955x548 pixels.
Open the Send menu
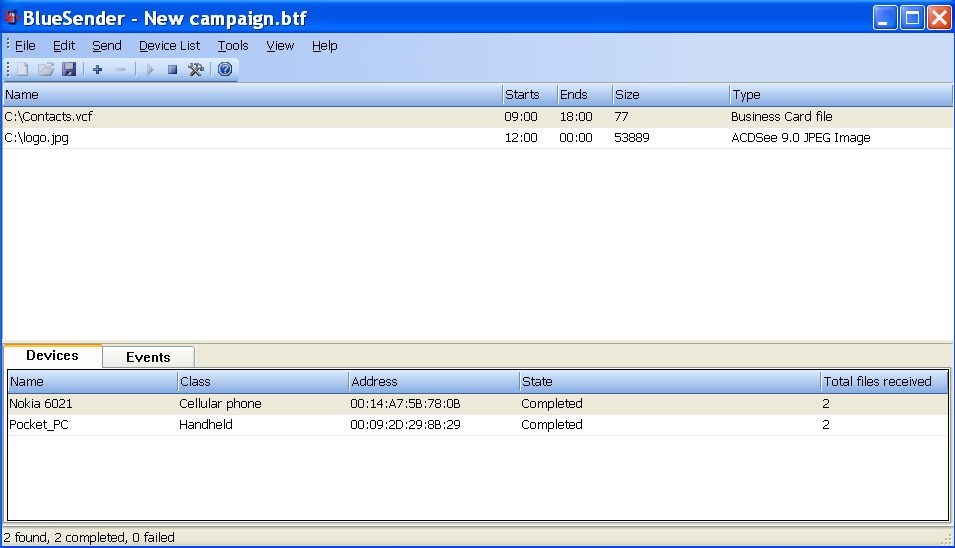pos(106,46)
